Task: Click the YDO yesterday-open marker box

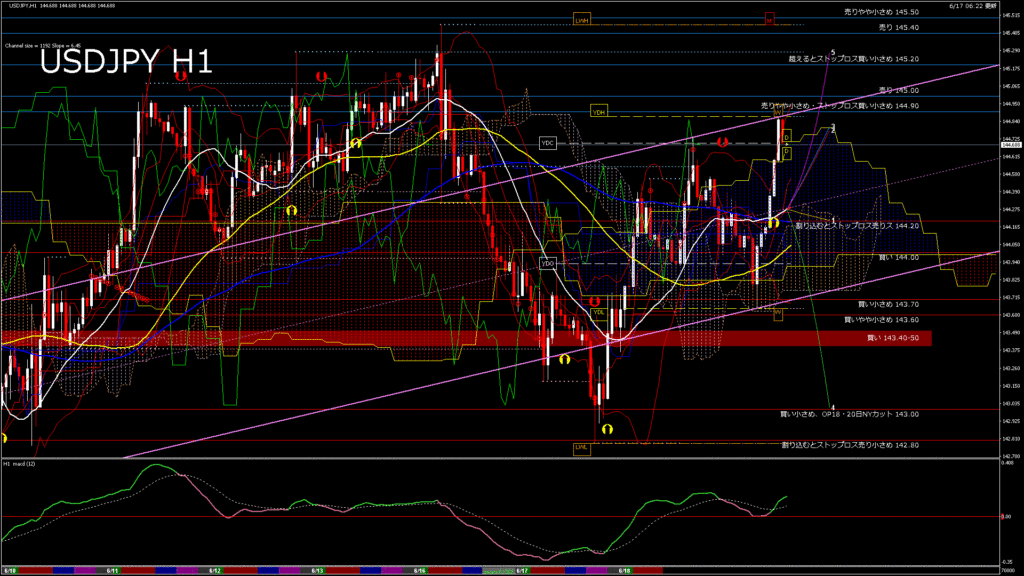Action: tap(548, 263)
